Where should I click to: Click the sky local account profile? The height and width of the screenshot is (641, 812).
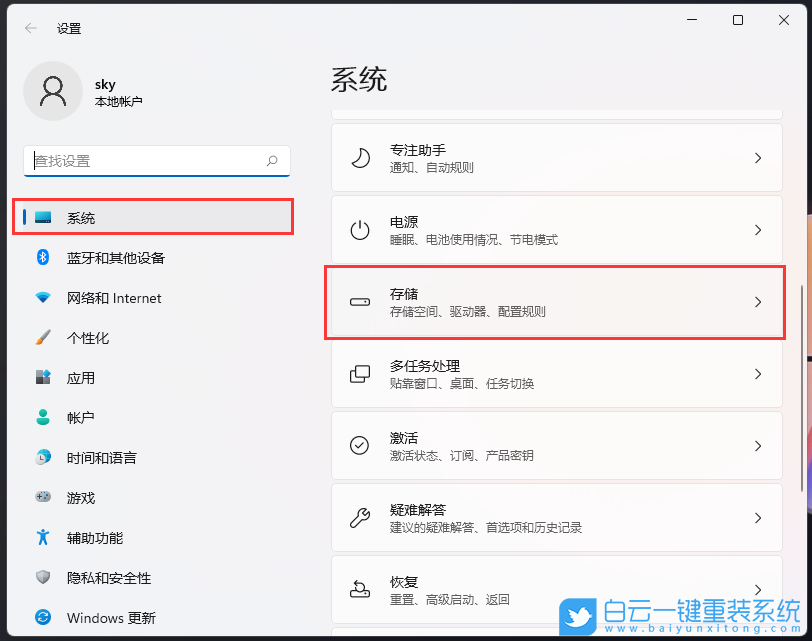tap(100, 91)
